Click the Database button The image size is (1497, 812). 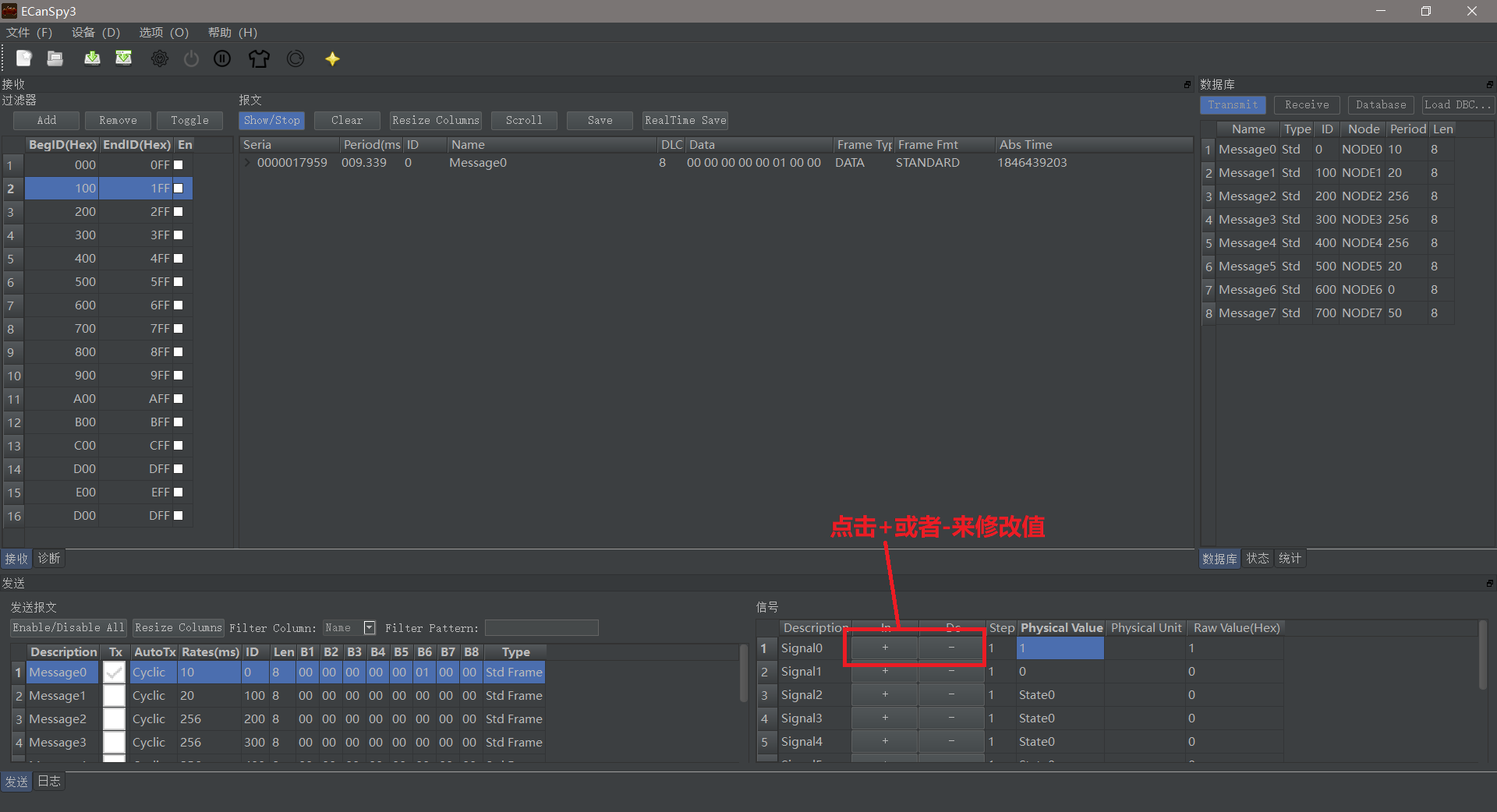click(x=1381, y=105)
